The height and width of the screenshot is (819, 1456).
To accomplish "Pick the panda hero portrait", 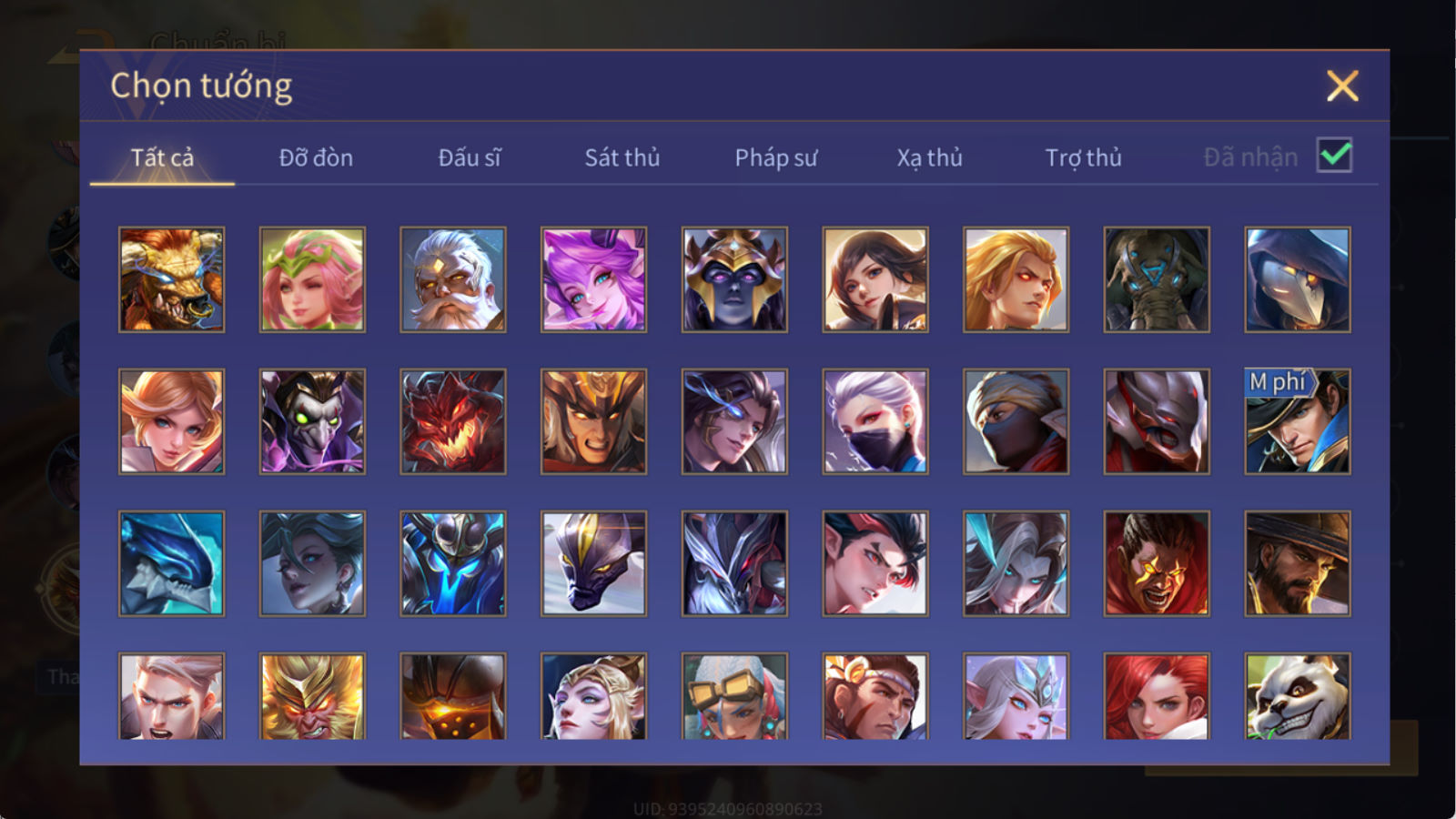I will point(1298,696).
